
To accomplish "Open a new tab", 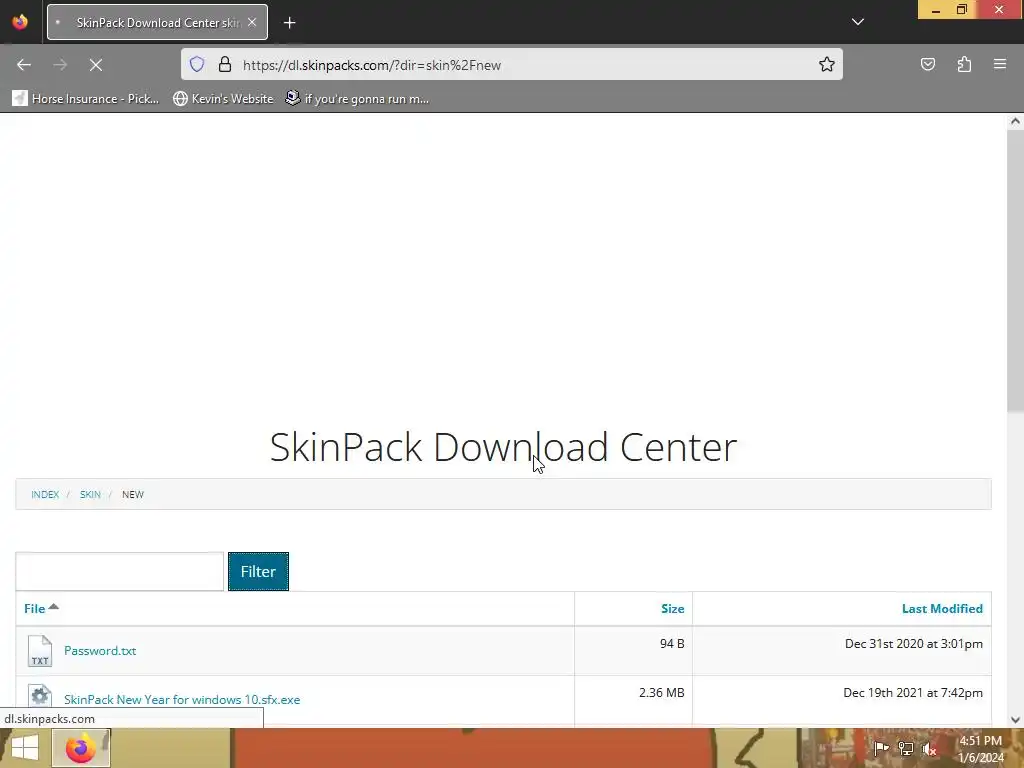I will (289, 23).
